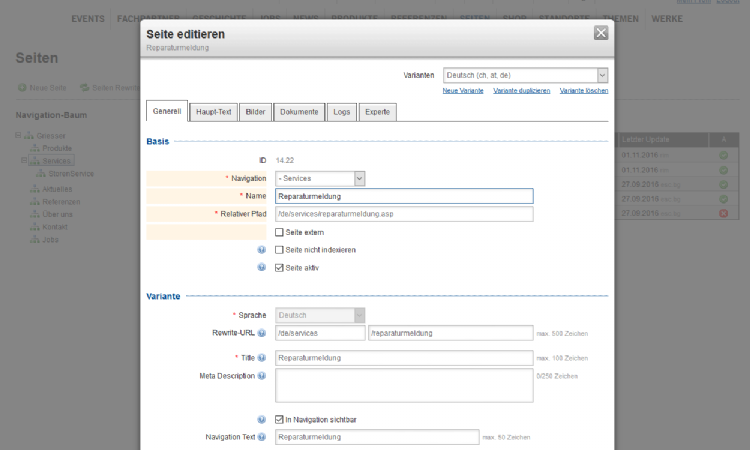This screenshot has height=450, width=750.
Task: Click help icon next to Rewrite-URL
Action: tap(262, 333)
